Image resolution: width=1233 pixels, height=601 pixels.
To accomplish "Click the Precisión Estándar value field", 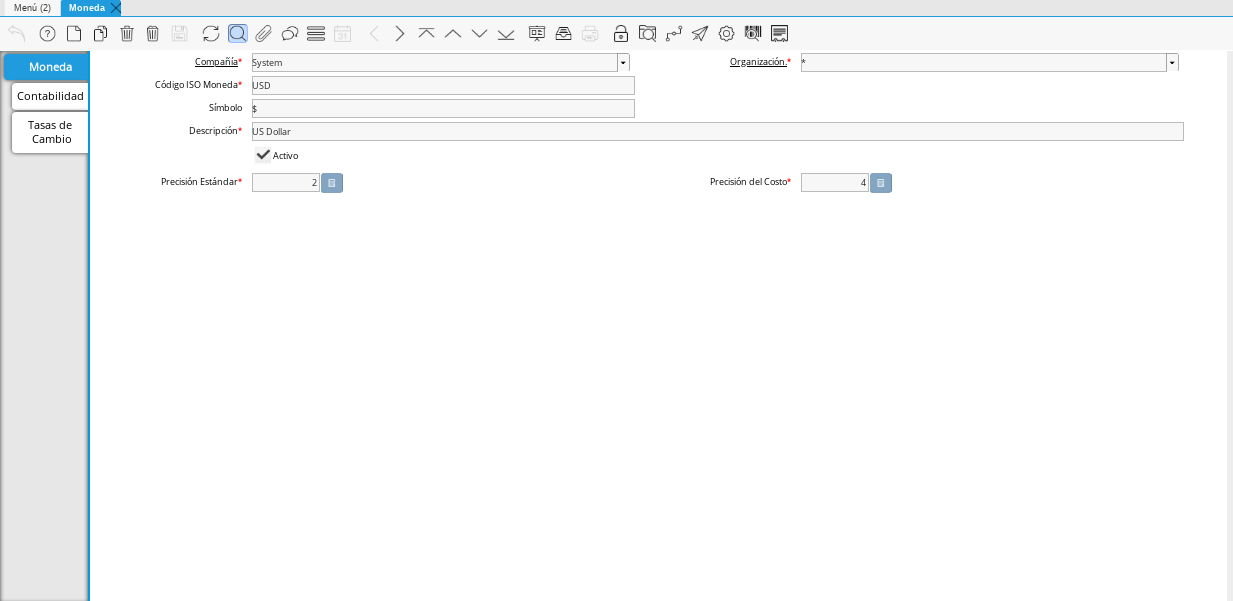I will click(286, 183).
